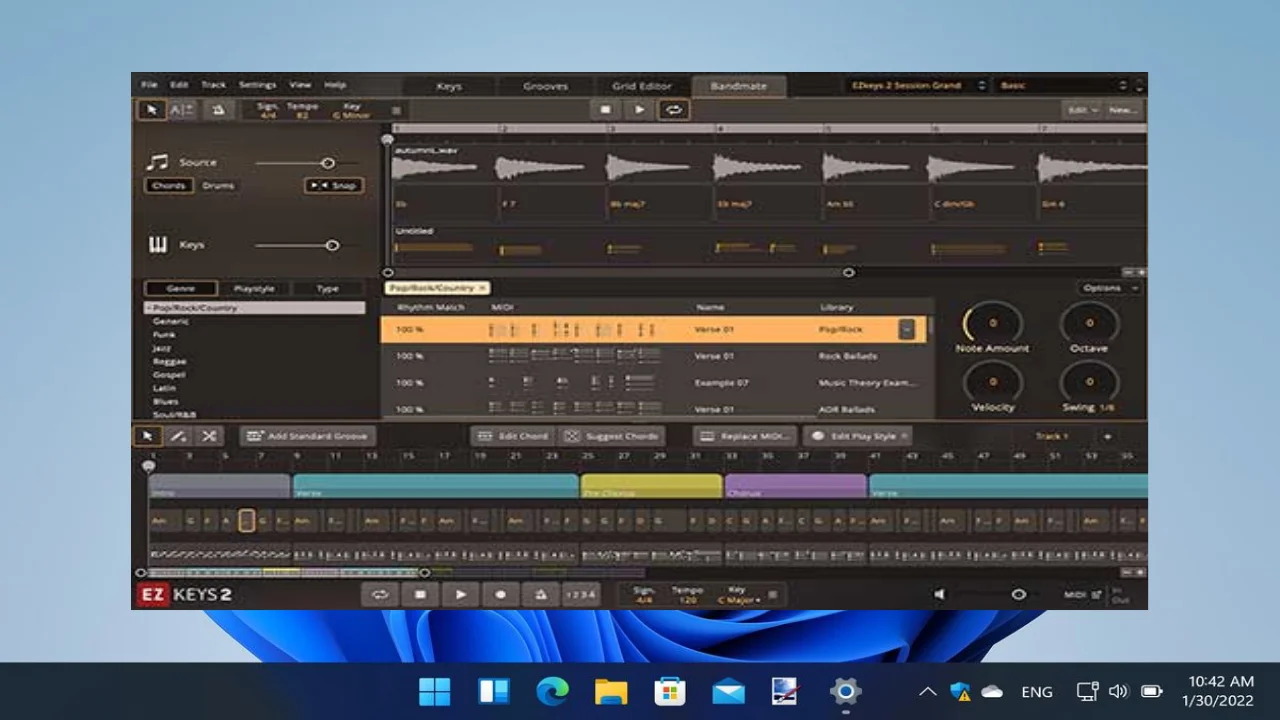Click the metronome icon in top toolbar
The width and height of the screenshot is (1280, 720).
click(218, 110)
